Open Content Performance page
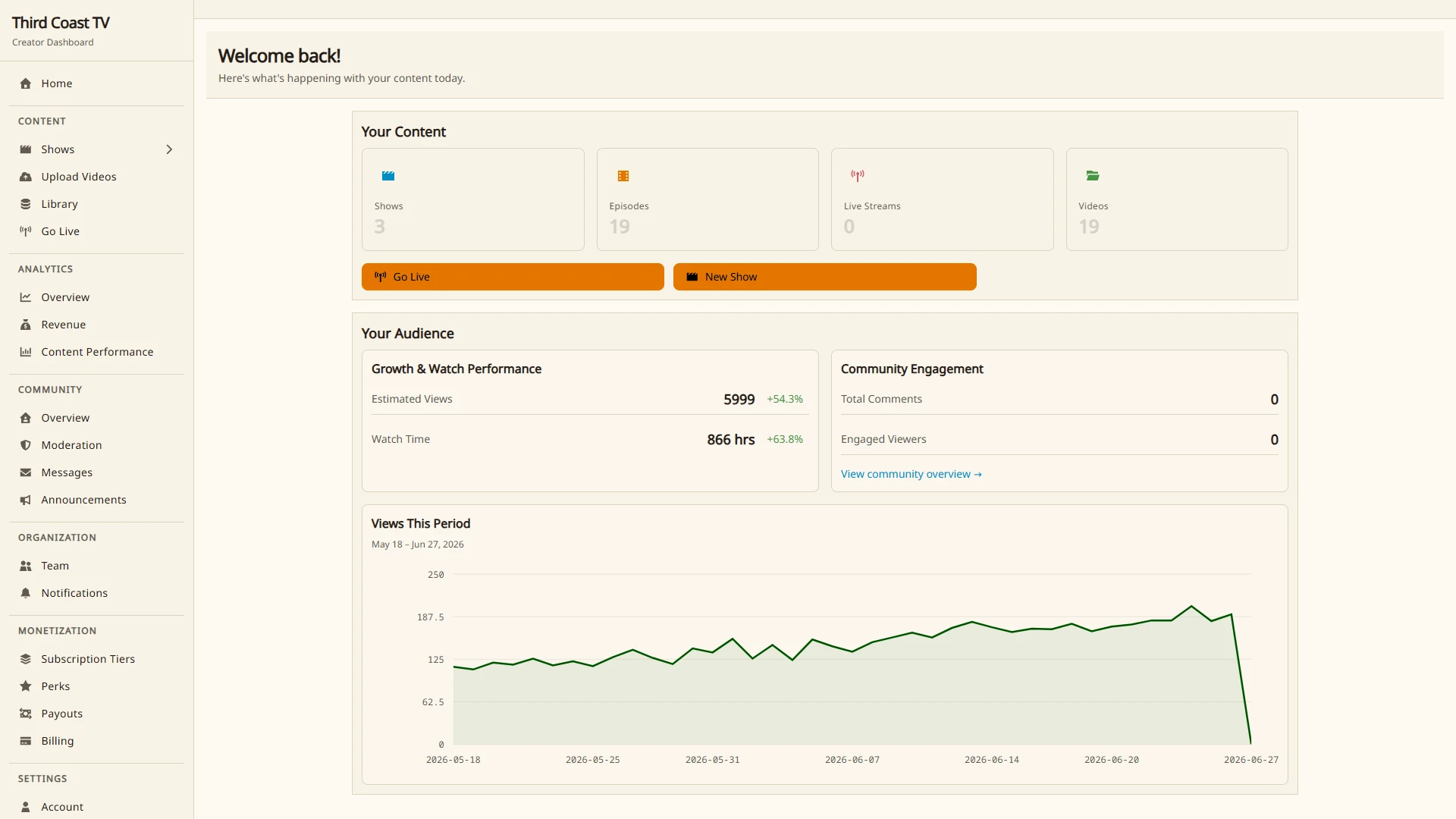Viewport: 1456px width, 819px height. pos(97,352)
